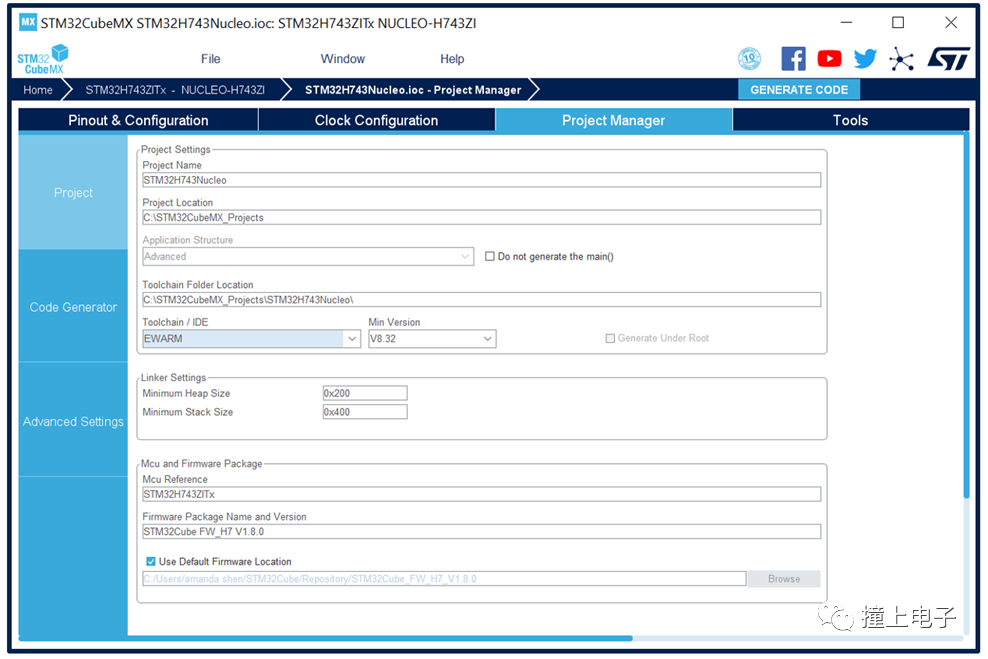Go to Home breadcrumb
988x659 pixels.
[x=38, y=89]
